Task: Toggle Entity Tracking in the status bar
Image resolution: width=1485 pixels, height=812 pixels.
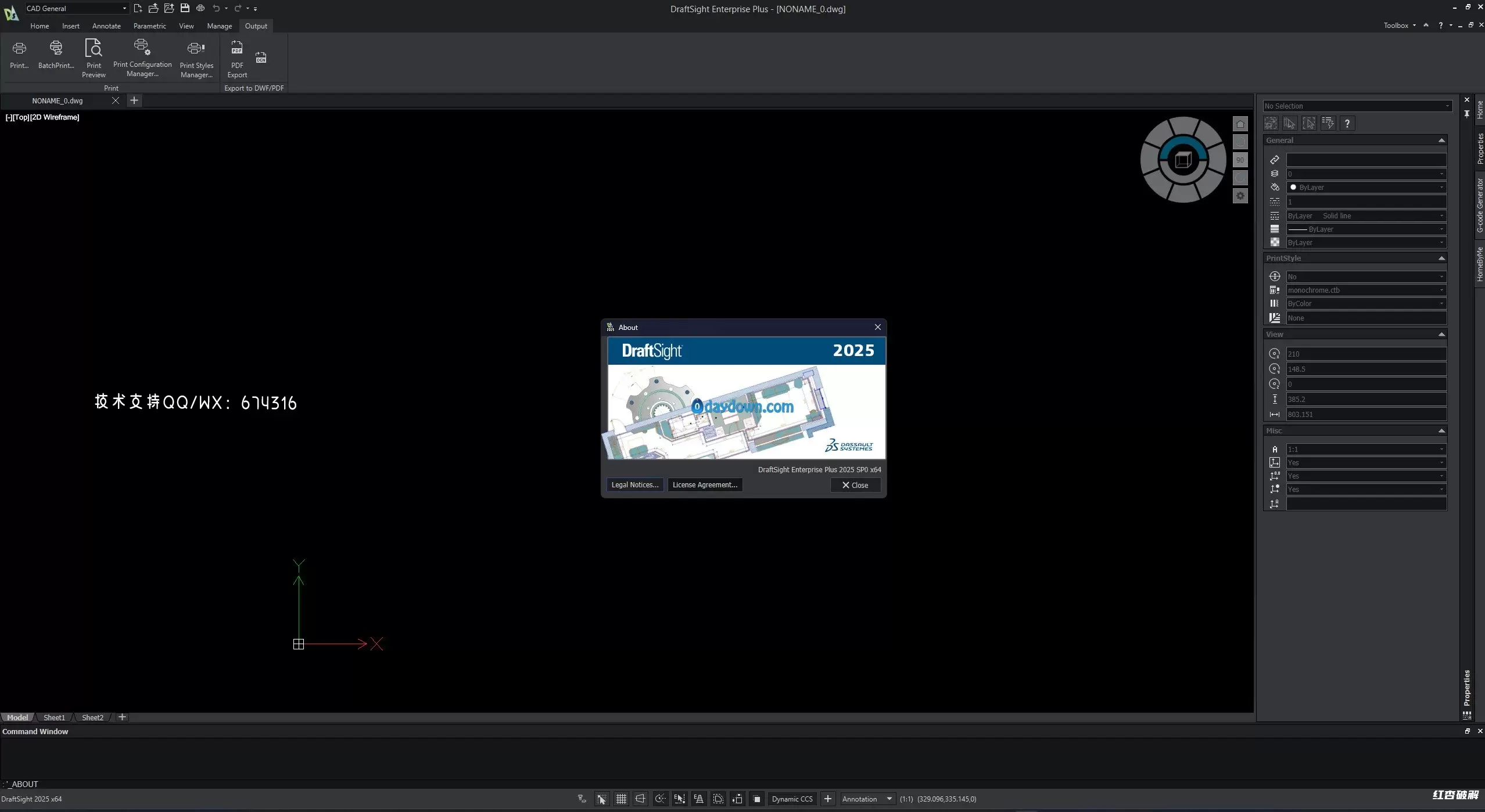Action: click(698, 799)
